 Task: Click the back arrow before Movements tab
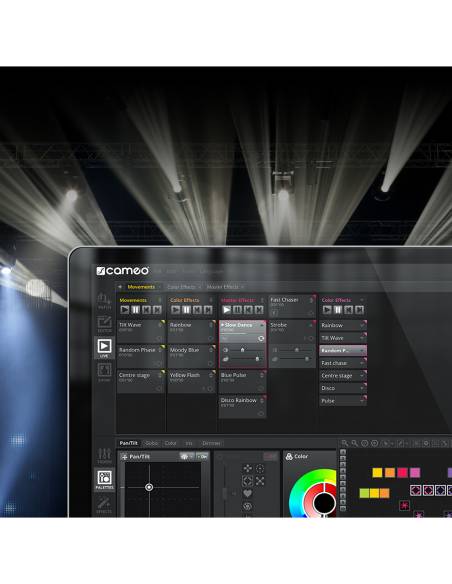(120, 287)
